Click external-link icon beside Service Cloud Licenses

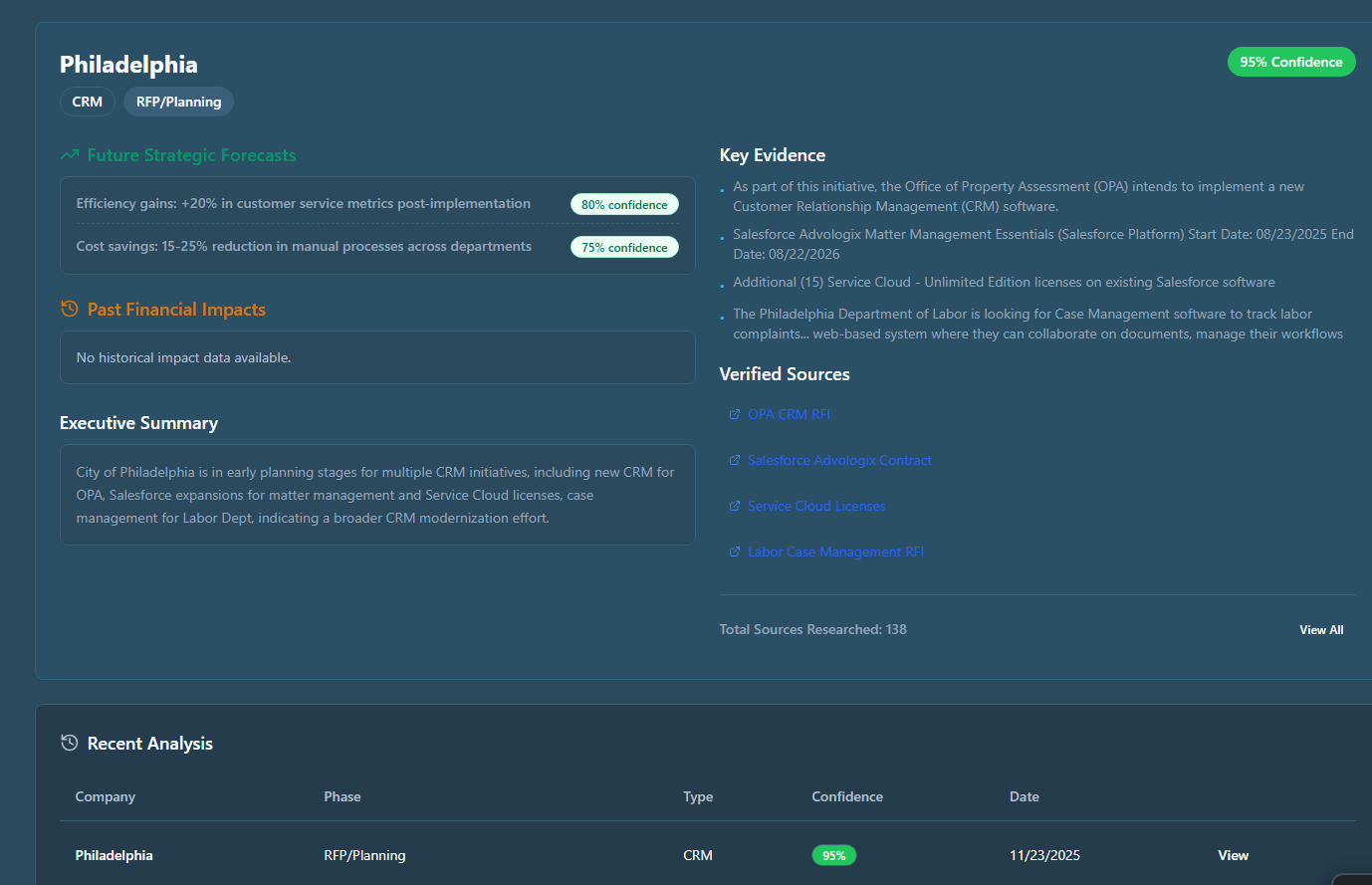(x=735, y=507)
